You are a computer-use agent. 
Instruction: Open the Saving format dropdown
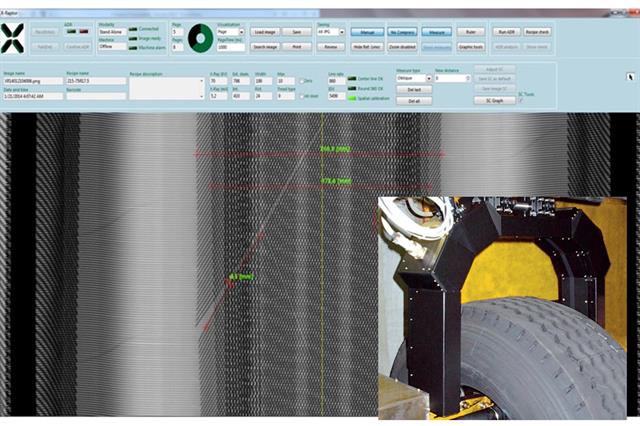pos(331,32)
